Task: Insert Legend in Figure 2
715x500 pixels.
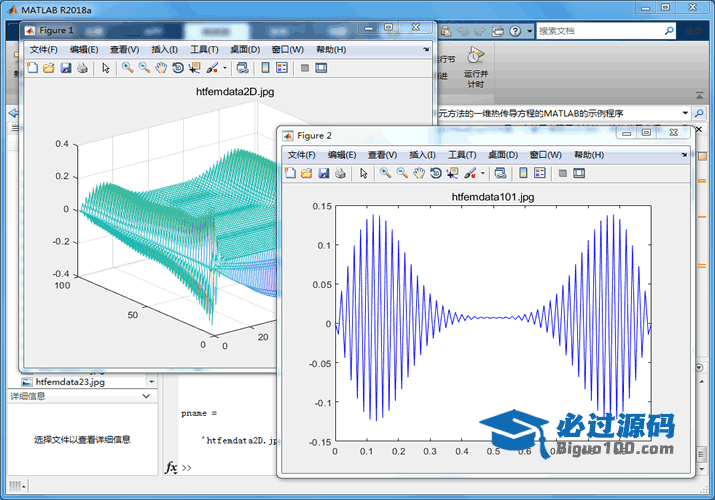Action: click(540, 173)
